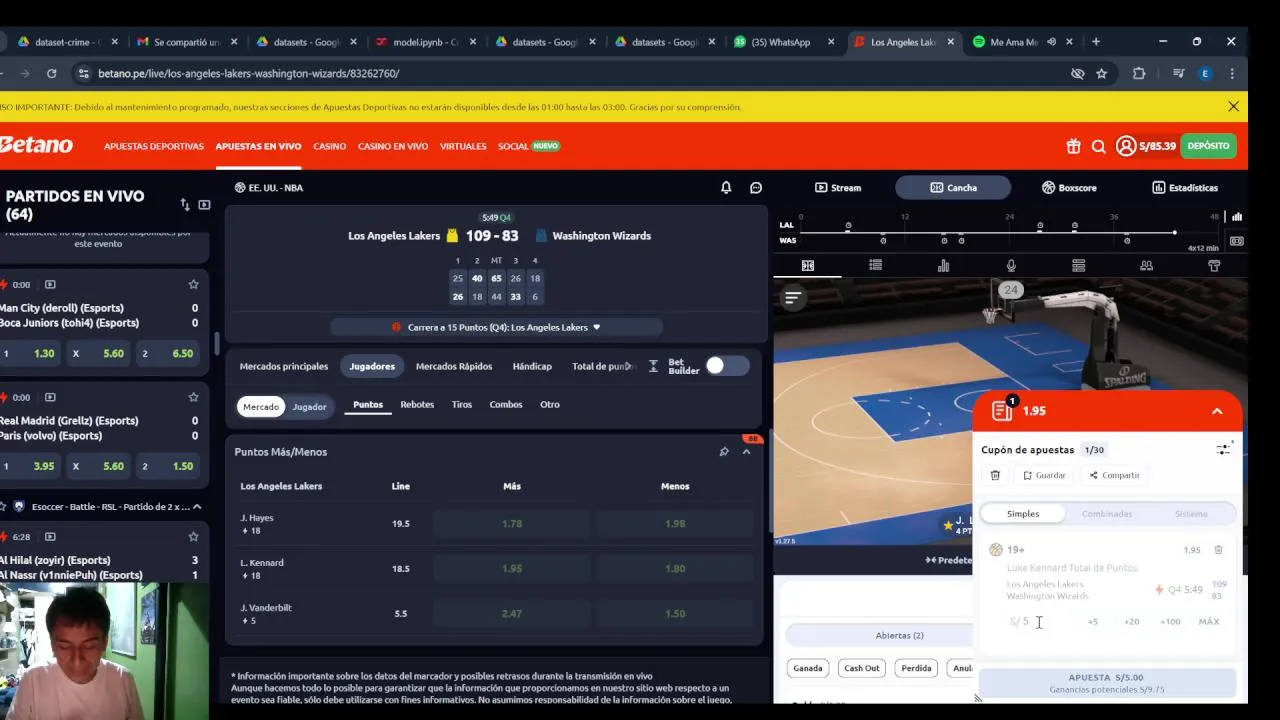Open the chat bubble icon

pos(756,187)
